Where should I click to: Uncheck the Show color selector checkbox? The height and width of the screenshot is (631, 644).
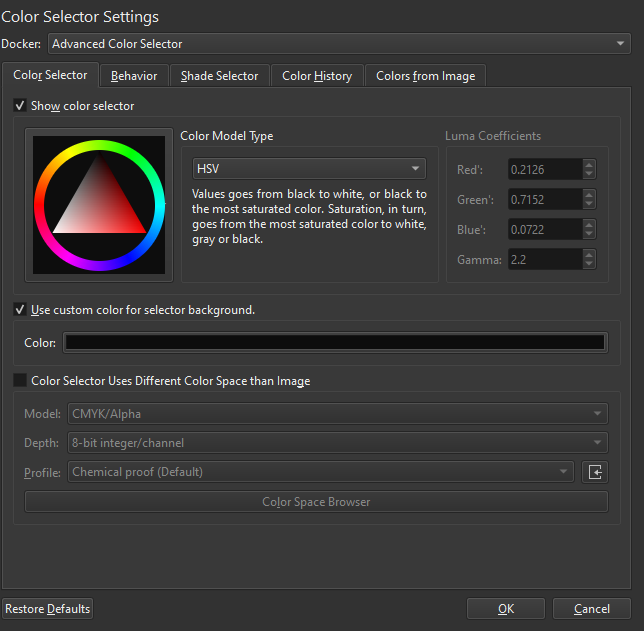point(20,106)
